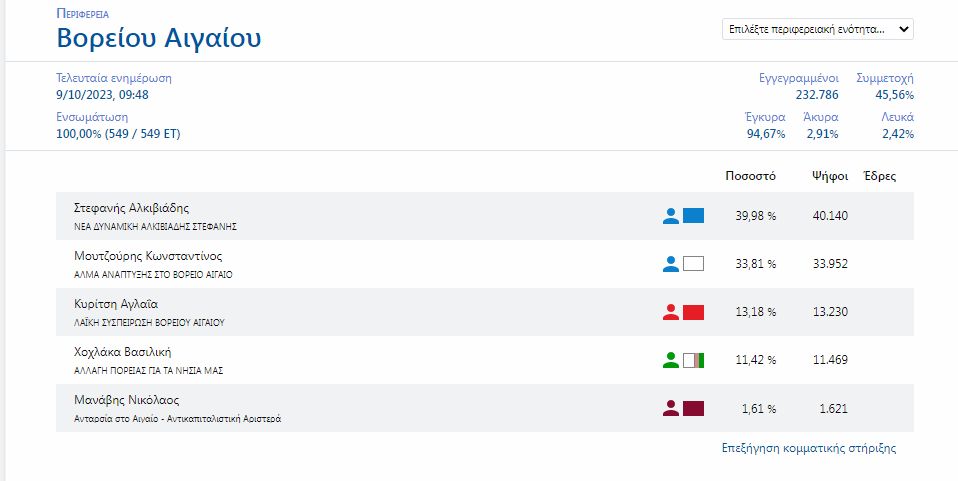
Task: Click the Ψήφοι column header
Action: point(830,176)
